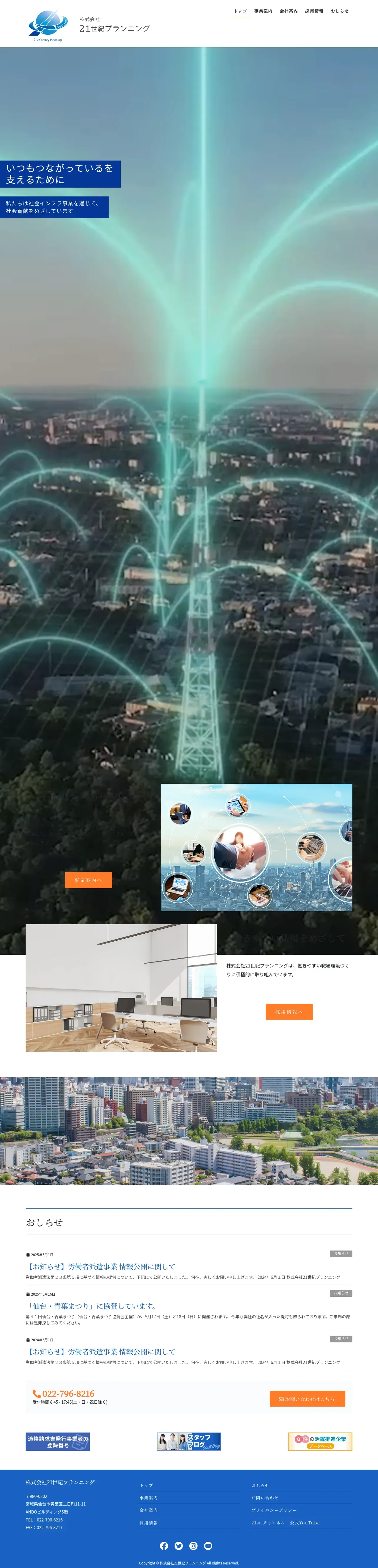Click お知らせ tag on the 2025年5月16日 post
The image size is (378, 1568).
(341, 1294)
